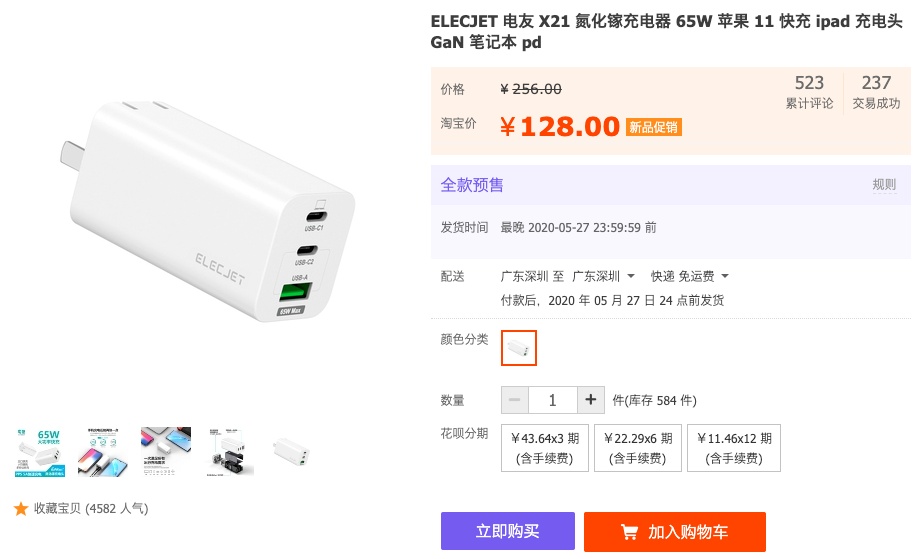Choose the ¥22.29x6 期 installment plan
The height and width of the screenshot is (559, 920).
pos(638,448)
